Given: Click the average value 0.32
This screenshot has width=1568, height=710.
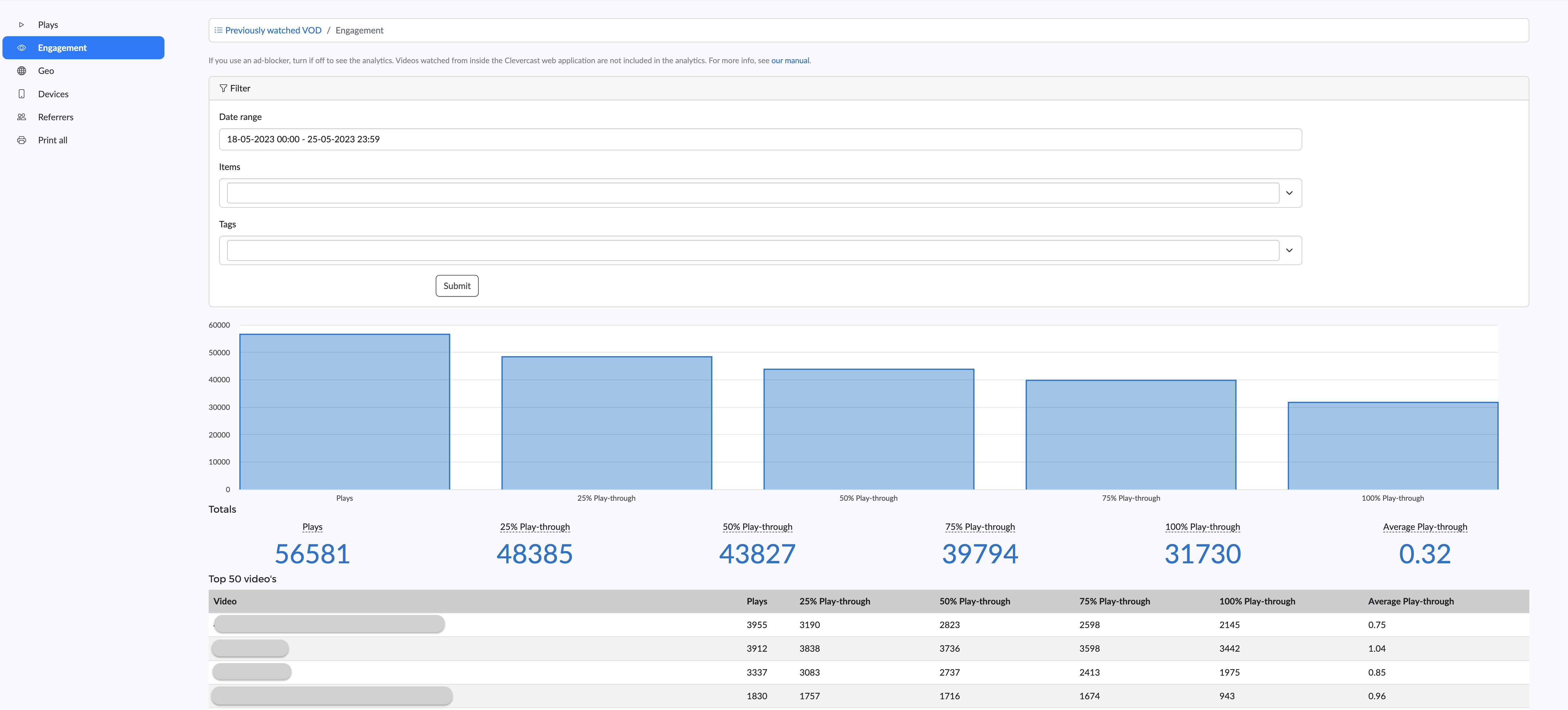Looking at the screenshot, I should click(x=1425, y=554).
